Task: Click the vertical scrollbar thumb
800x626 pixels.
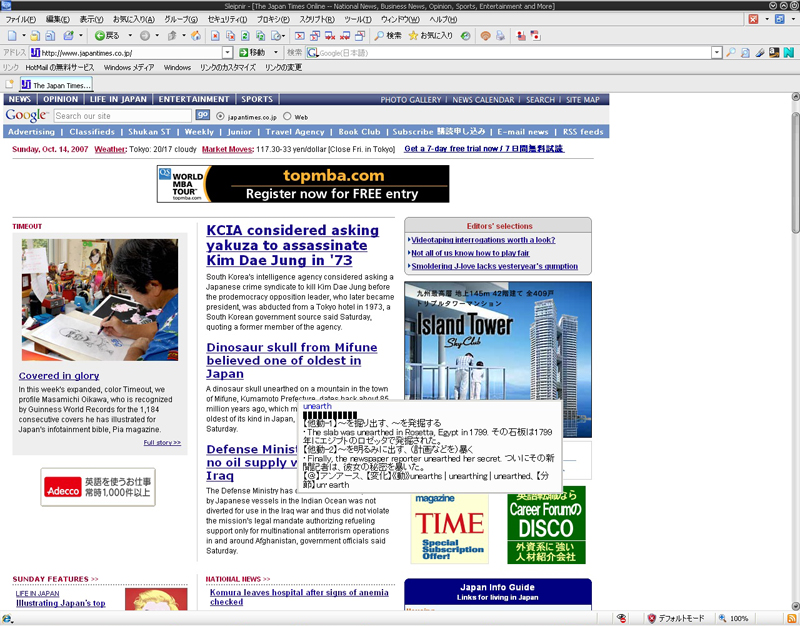Action: click(x=795, y=173)
